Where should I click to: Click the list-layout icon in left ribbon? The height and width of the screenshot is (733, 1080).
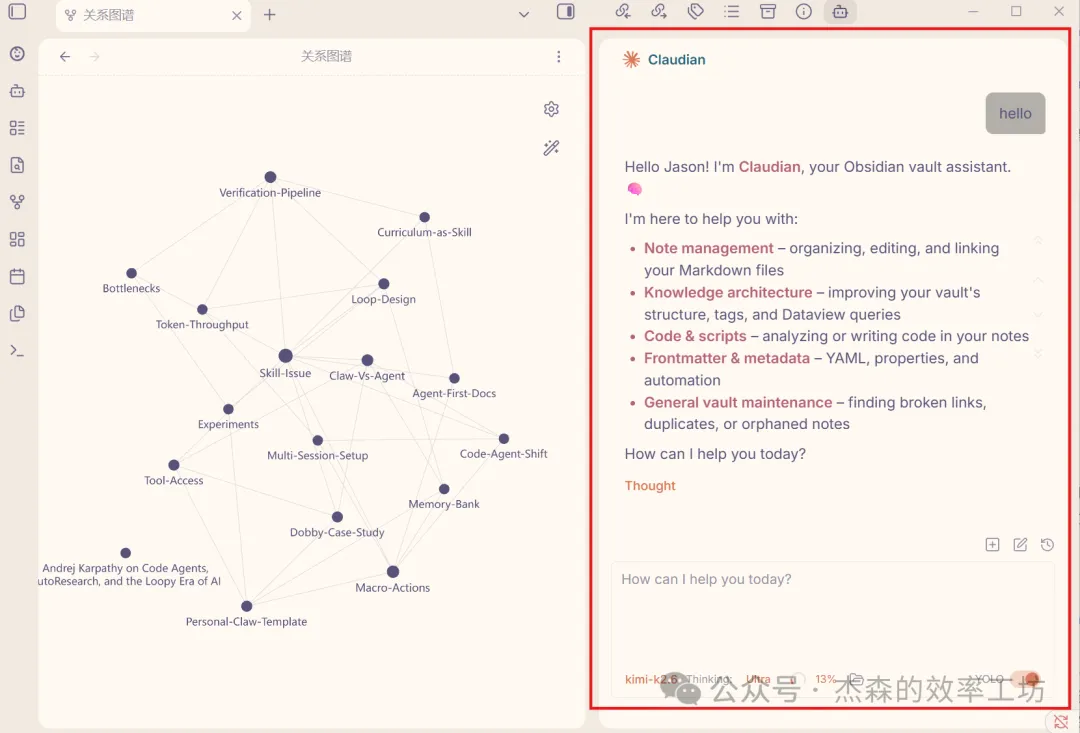tap(17, 128)
